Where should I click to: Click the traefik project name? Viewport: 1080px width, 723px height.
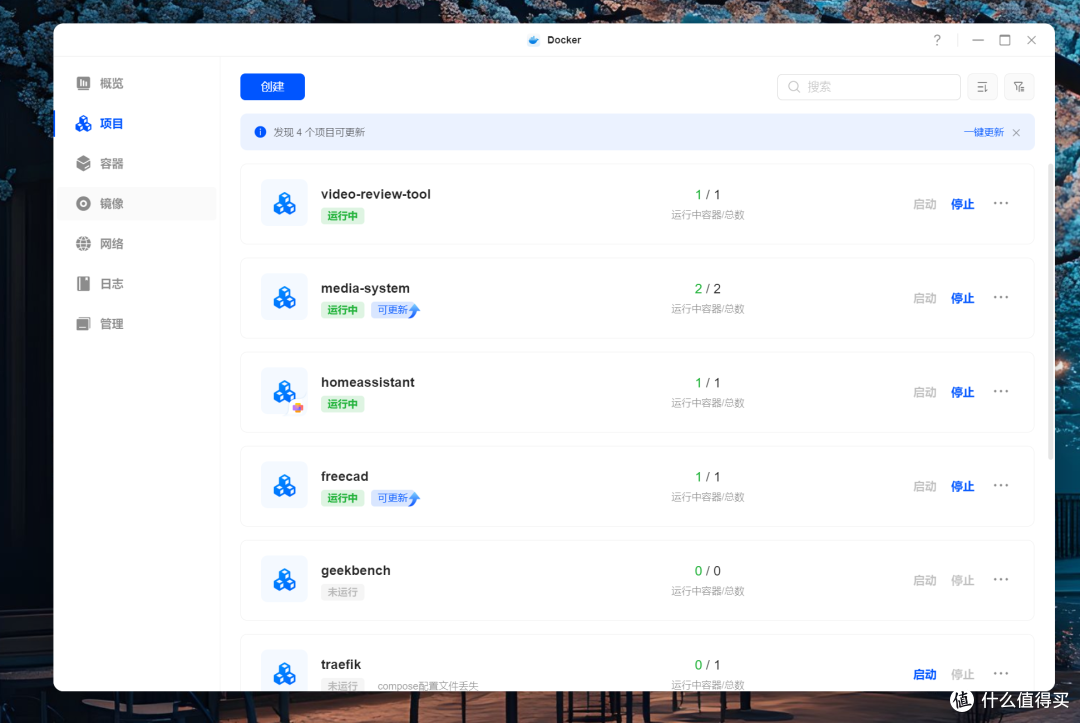pos(341,664)
